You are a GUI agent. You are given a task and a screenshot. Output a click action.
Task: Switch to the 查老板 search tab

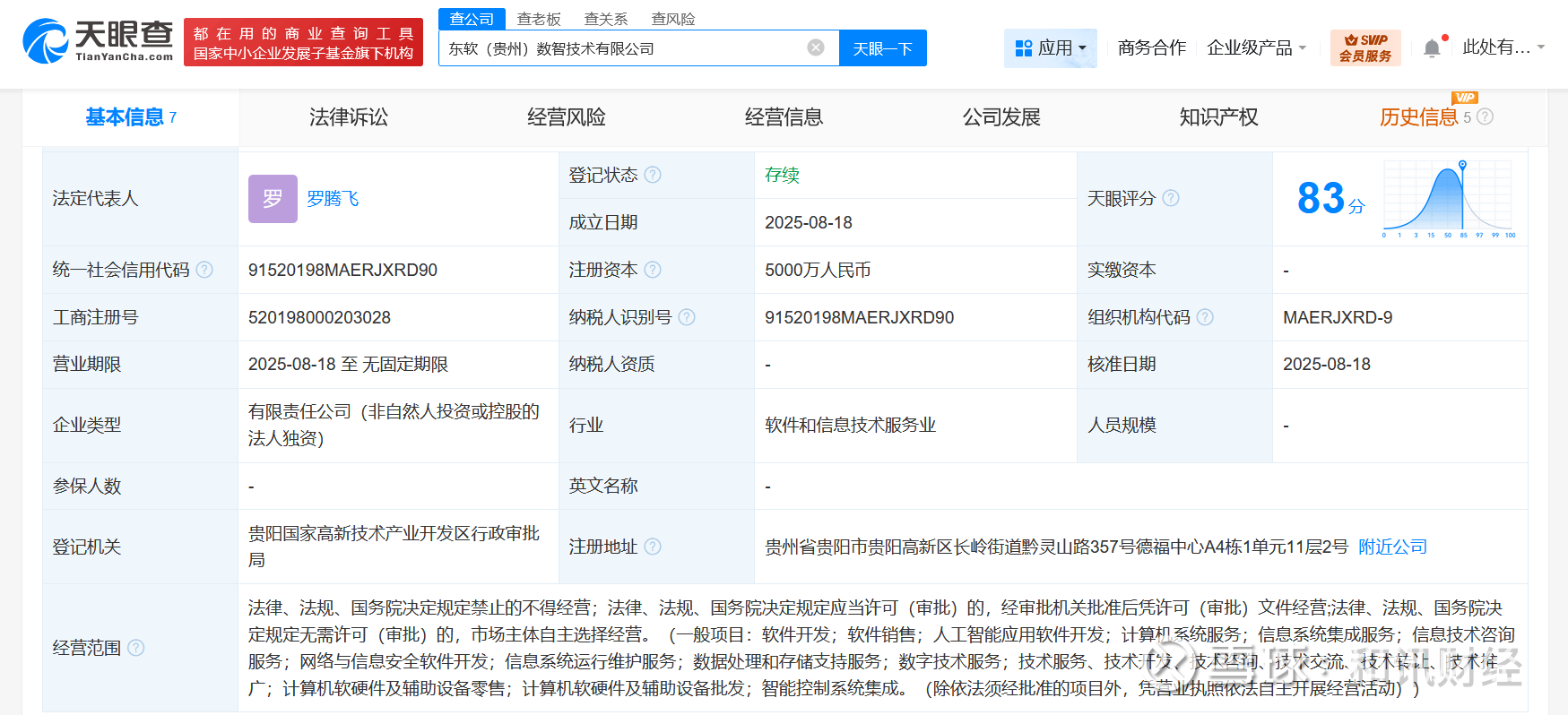pos(539,19)
